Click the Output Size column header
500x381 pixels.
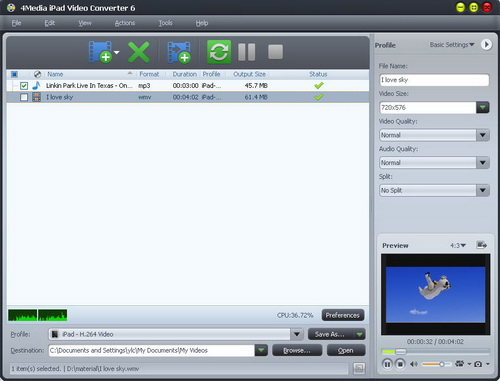tap(249, 74)
